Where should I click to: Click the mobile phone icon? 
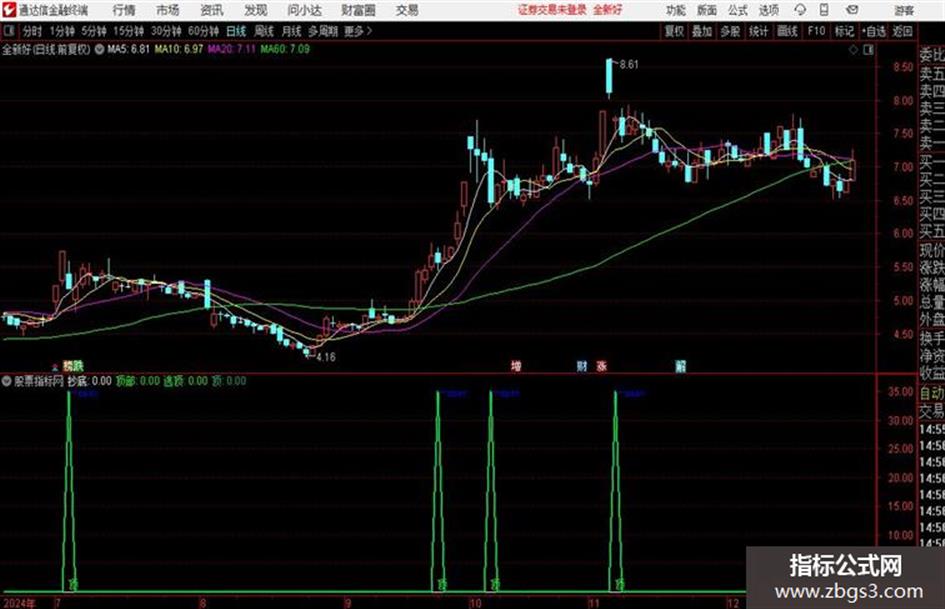(824, 10)
